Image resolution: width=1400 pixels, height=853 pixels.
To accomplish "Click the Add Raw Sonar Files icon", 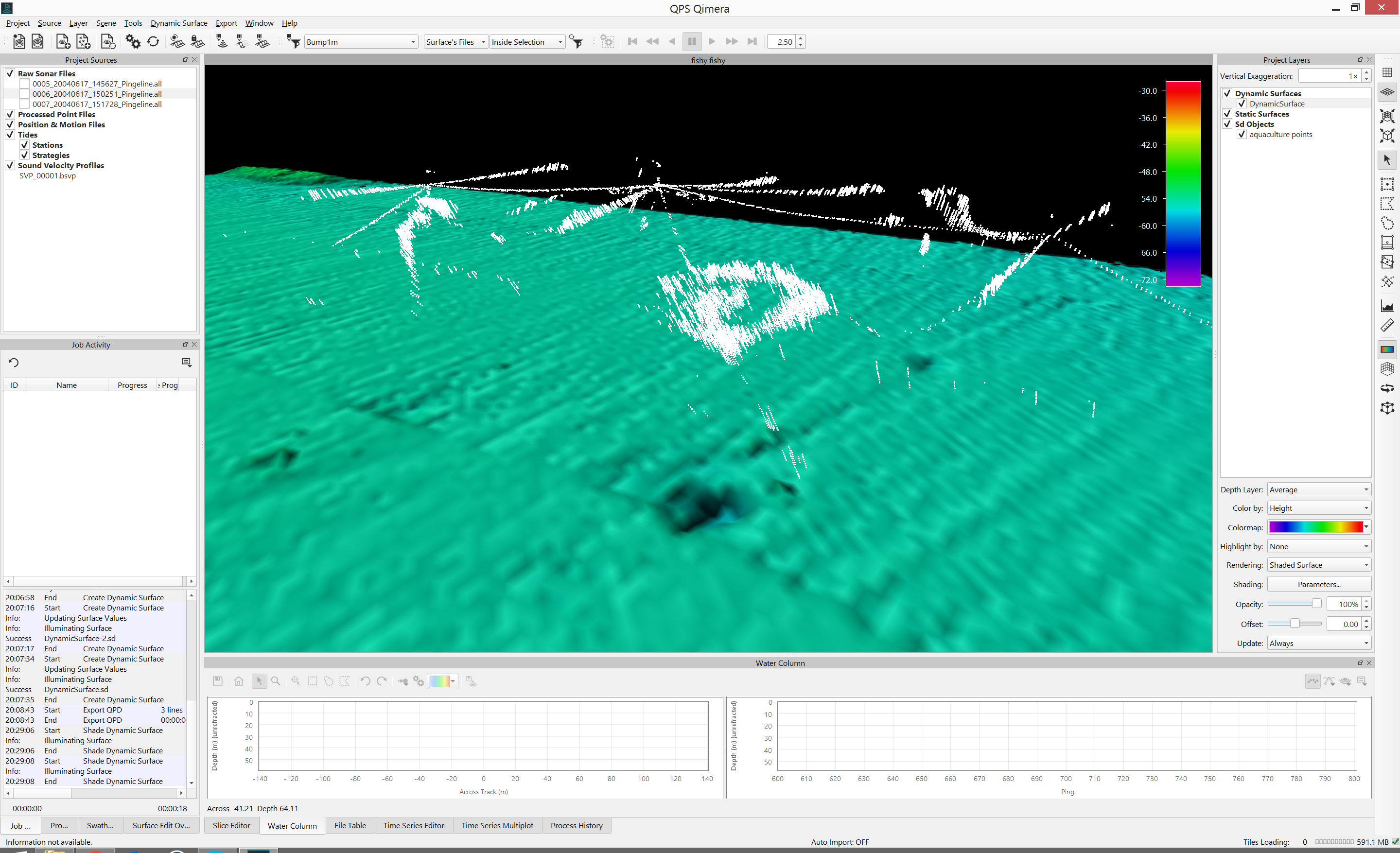I will [63, 41].
